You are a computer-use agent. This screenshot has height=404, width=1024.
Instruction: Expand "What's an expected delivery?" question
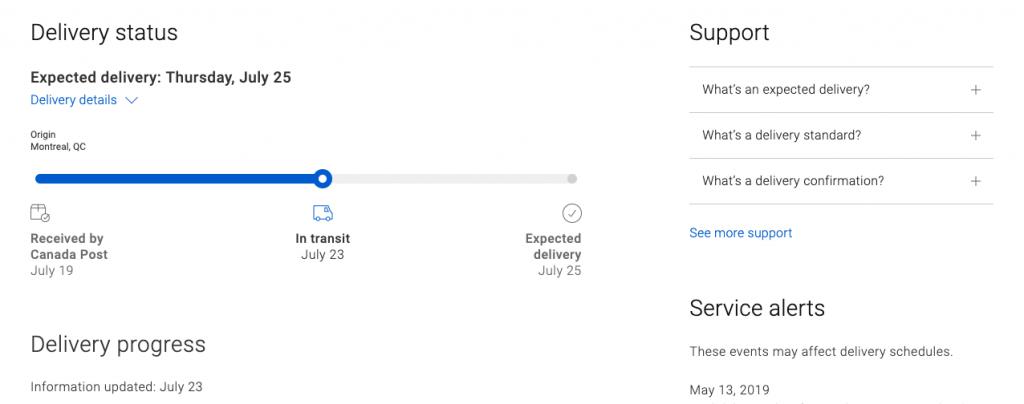click(x=785, y=90)
